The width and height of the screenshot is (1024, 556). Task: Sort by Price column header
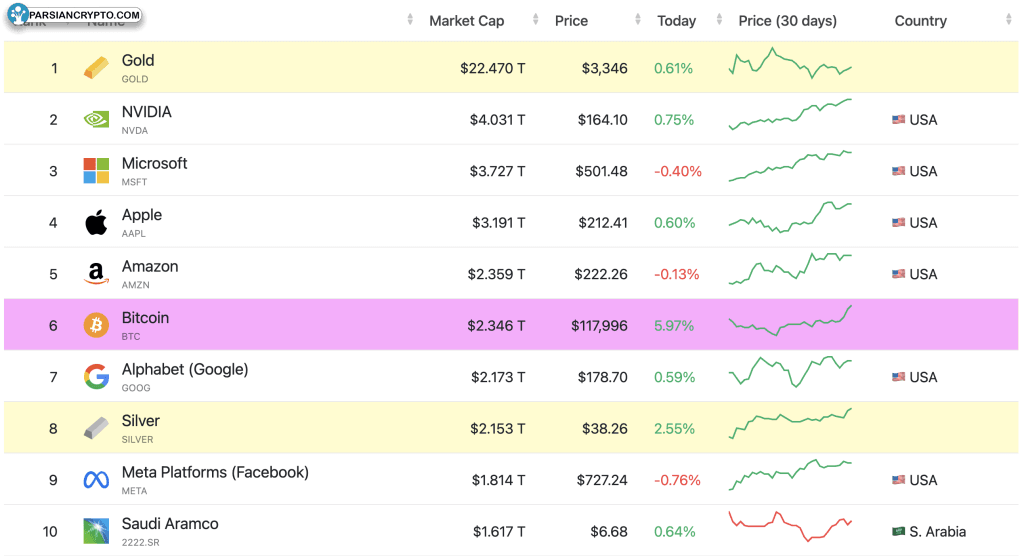pyautogui.click(x=571, y=21)
